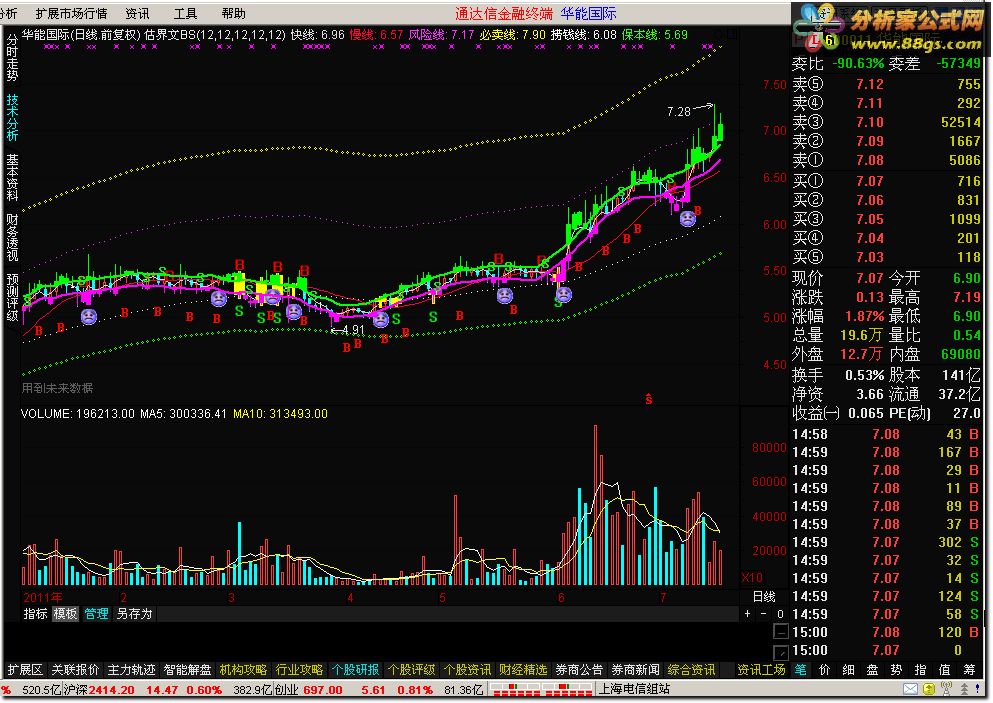The height and width of the screenshot is (703, 993).
Task: Open 行业攻略 bottom tab
Action: [300, 670]
